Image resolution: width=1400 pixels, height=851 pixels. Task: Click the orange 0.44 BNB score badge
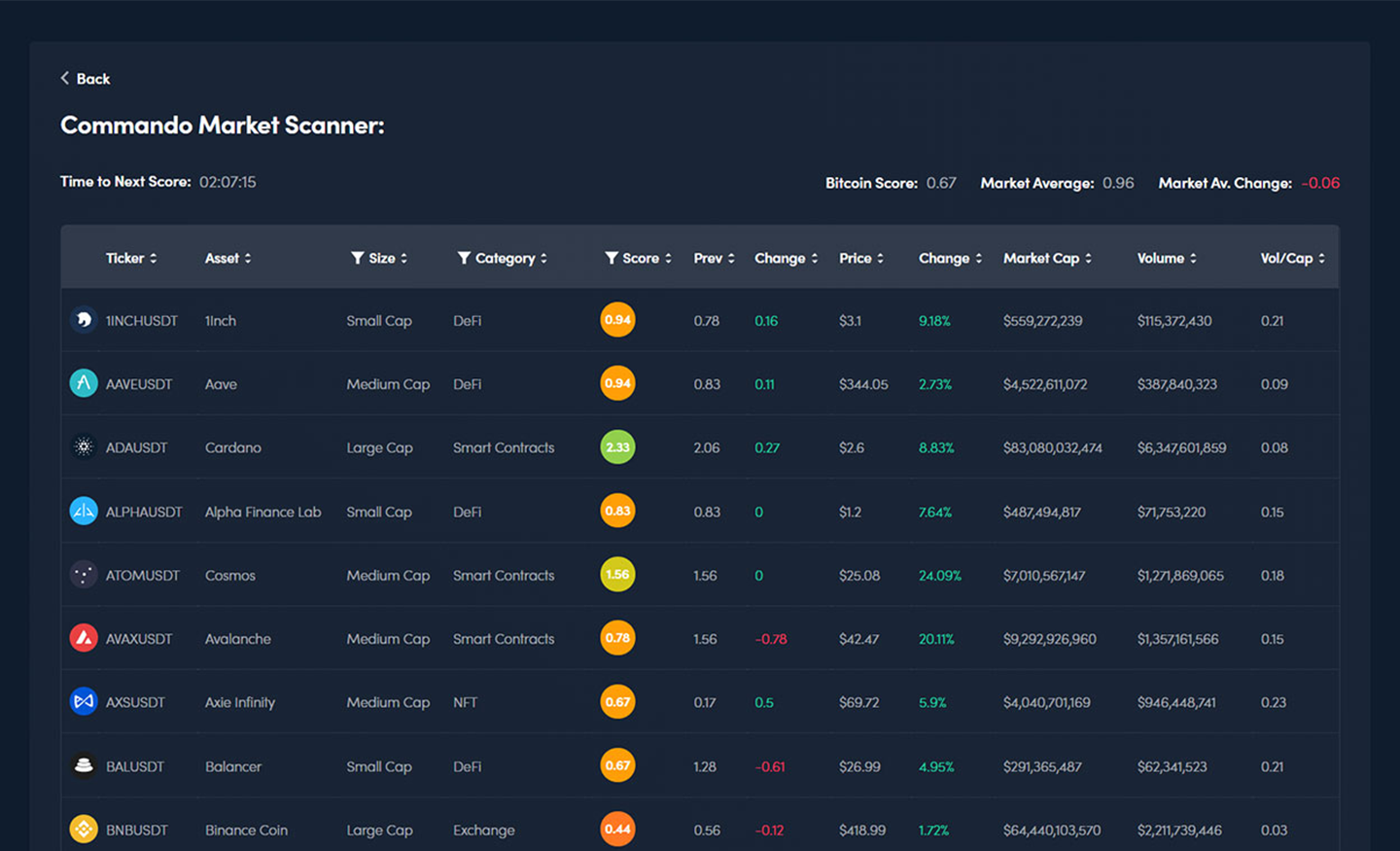click(x=617, y=830)
